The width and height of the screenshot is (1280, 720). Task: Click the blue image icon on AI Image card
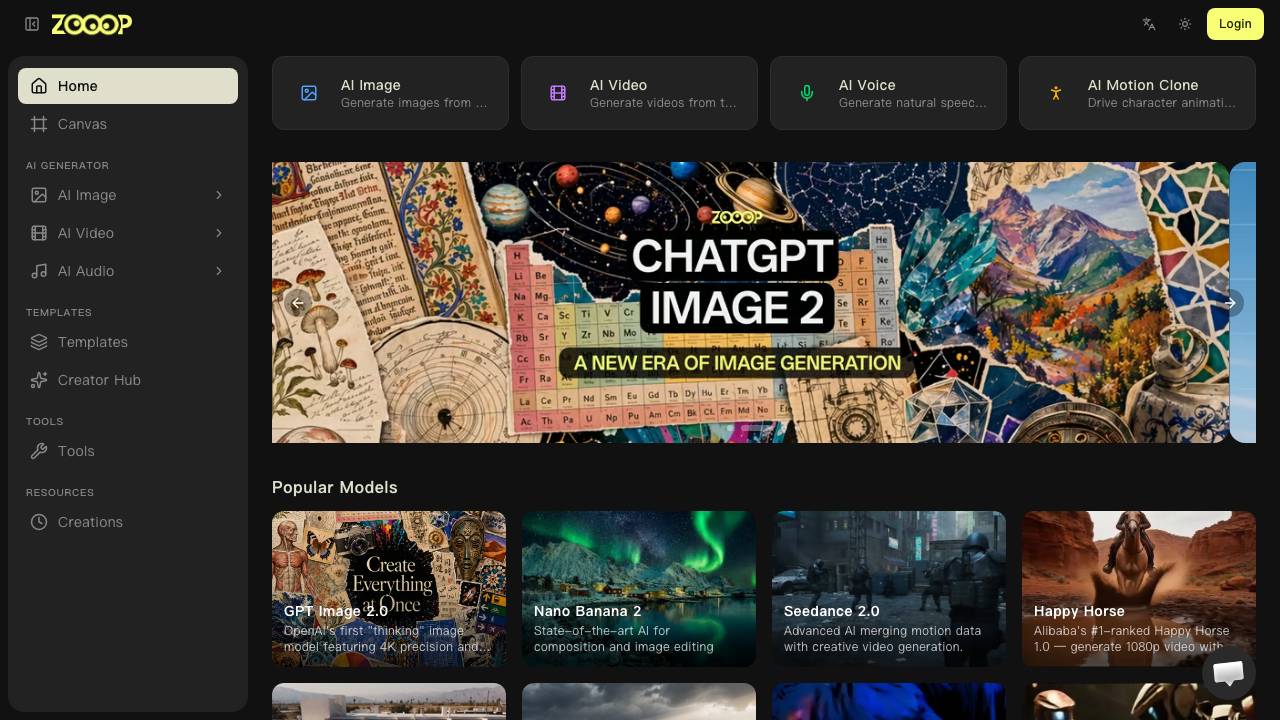click(309, 93)
